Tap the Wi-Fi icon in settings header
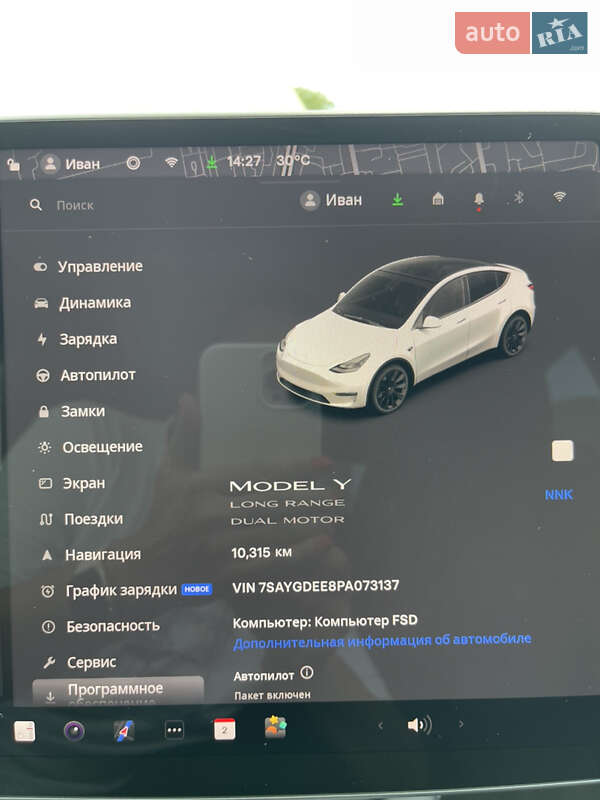The height and width of the screenshot is (800, 600). (560, 197)
